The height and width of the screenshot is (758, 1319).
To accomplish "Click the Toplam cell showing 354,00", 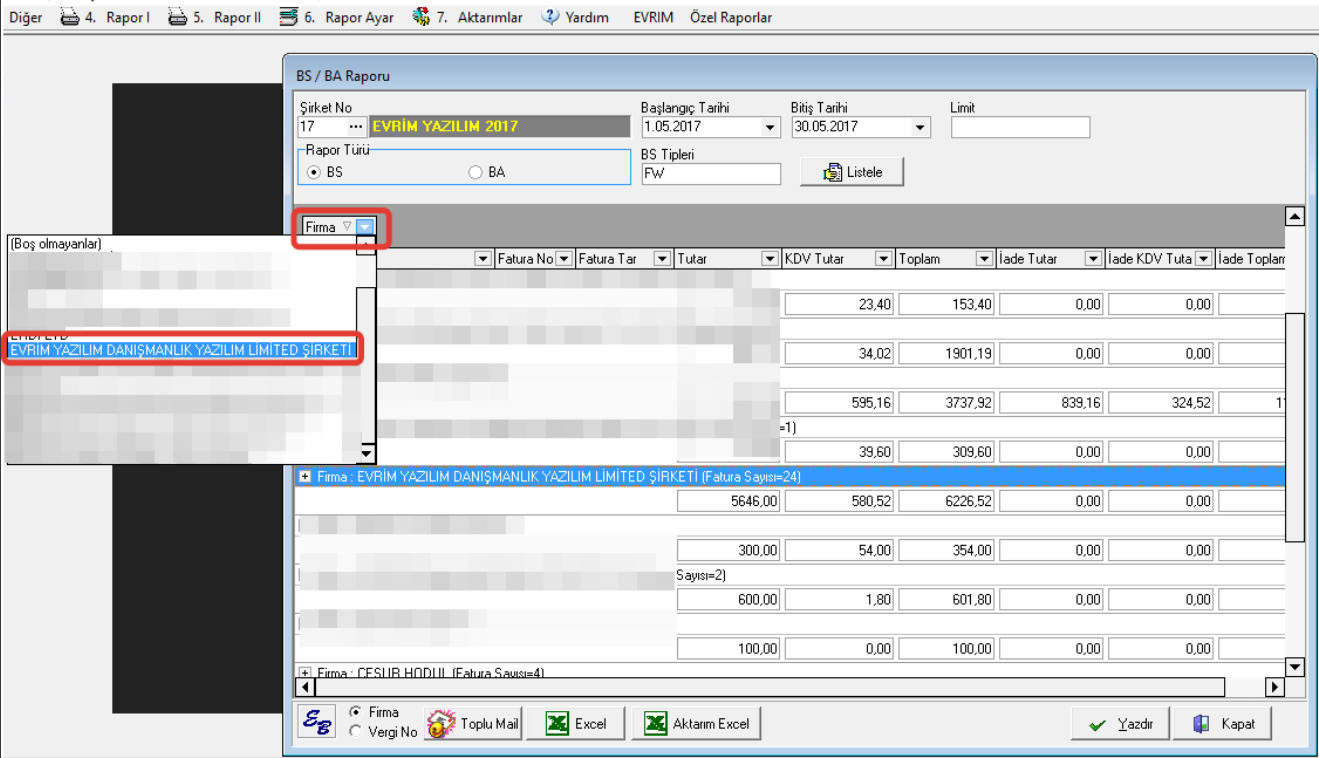I will coord(946,550).
